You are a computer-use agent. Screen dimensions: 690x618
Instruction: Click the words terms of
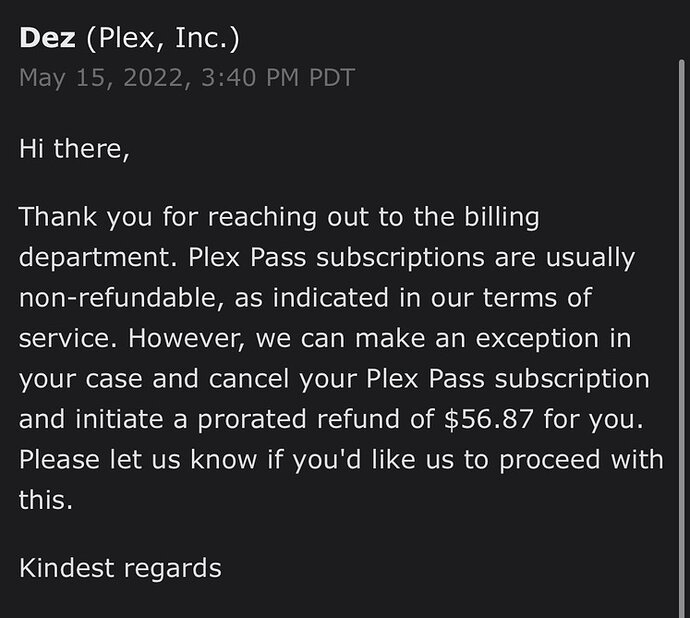pos(537,298)
